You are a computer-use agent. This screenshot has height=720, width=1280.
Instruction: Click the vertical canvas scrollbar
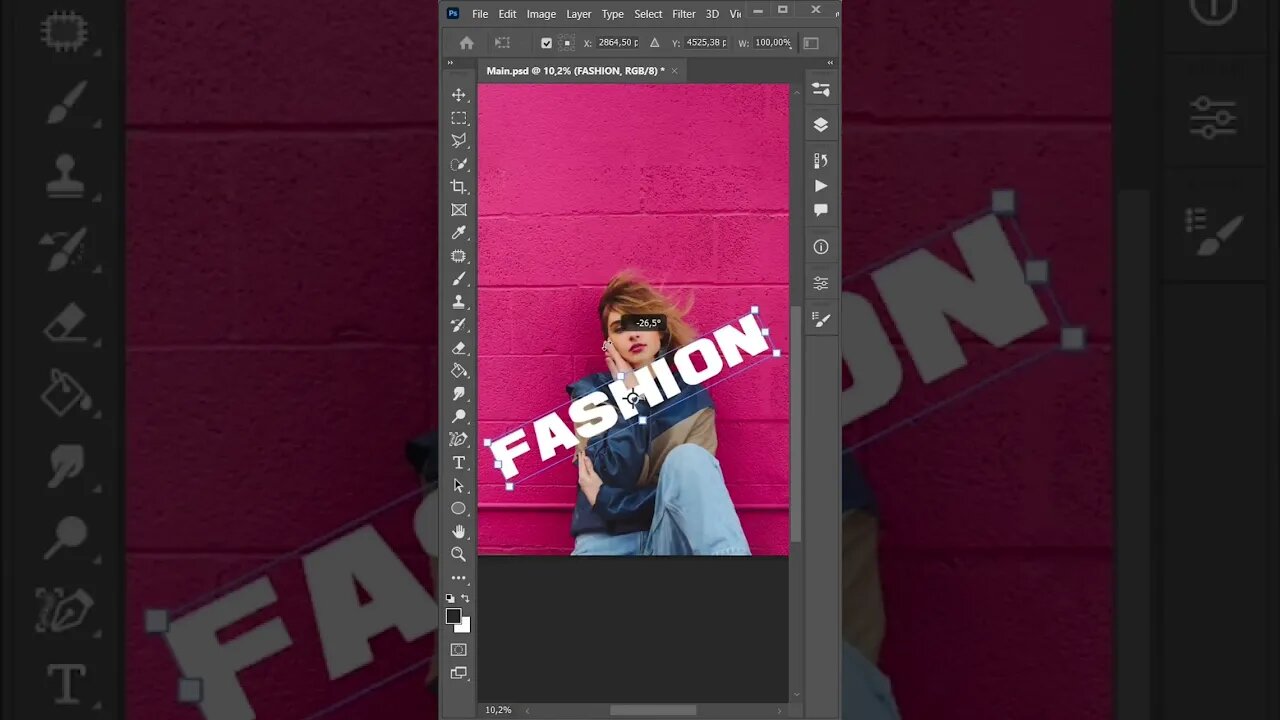[796, 424]
